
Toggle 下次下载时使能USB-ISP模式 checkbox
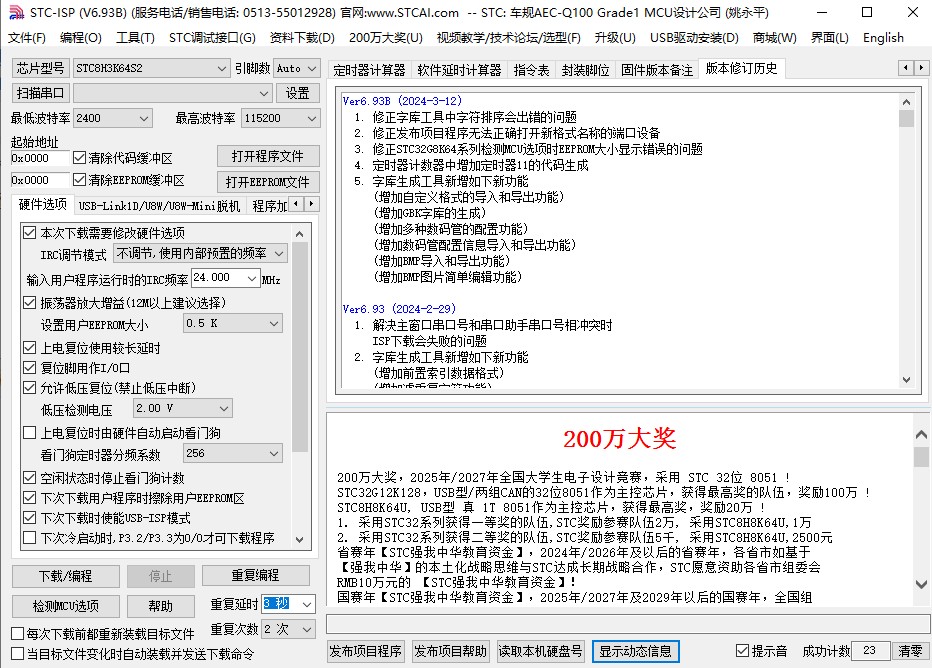point(29,518)
